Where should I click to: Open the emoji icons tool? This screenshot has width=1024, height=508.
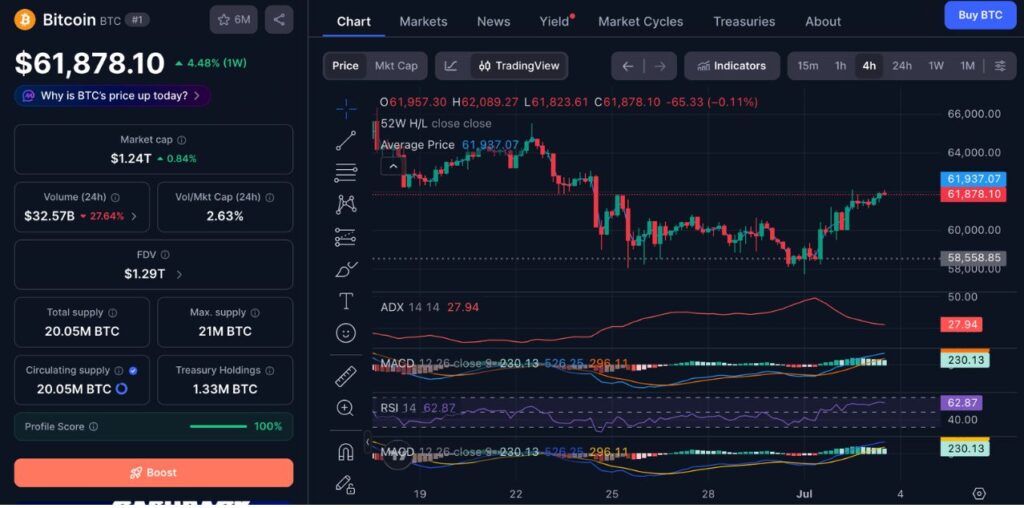(x=345, y=333)
